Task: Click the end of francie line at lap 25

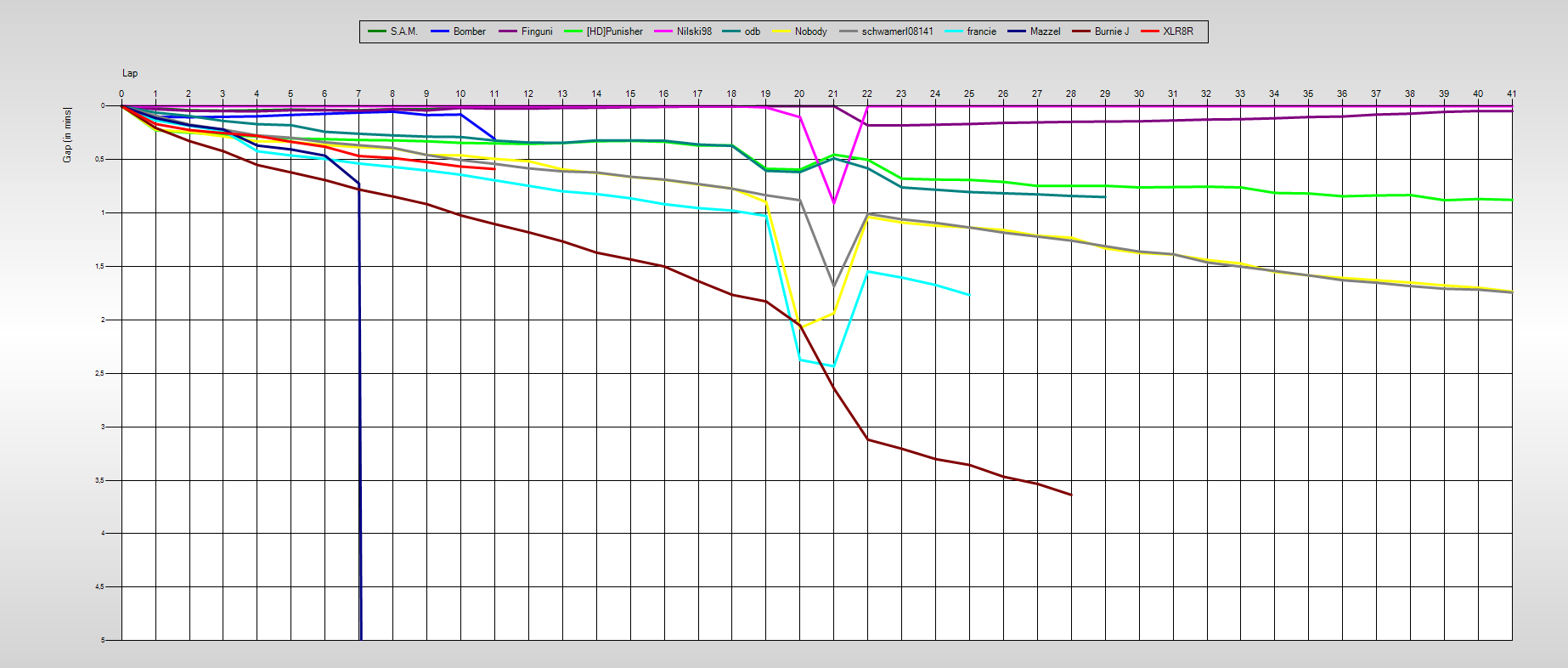Action: (x=969, y=295)
